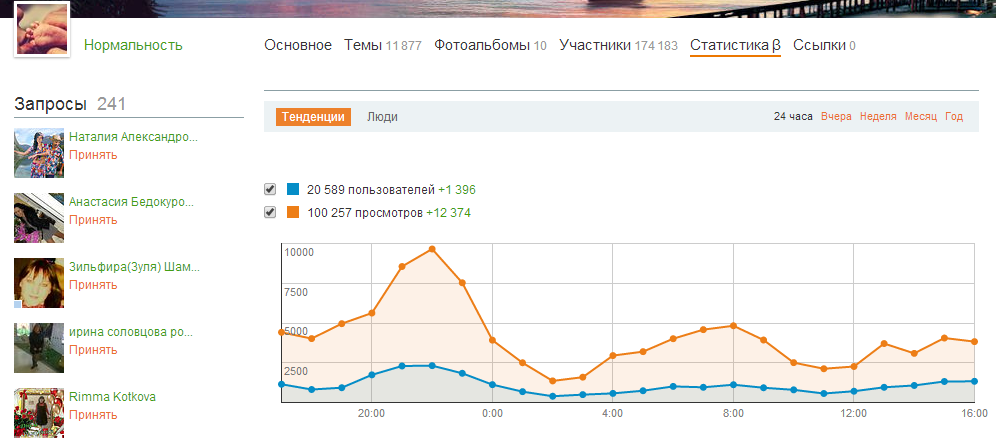Viewport: 996px width, 442px height.
Task: Open Зильфира(Зуля) avatar thumbnail
Action: tap(39, 283)
